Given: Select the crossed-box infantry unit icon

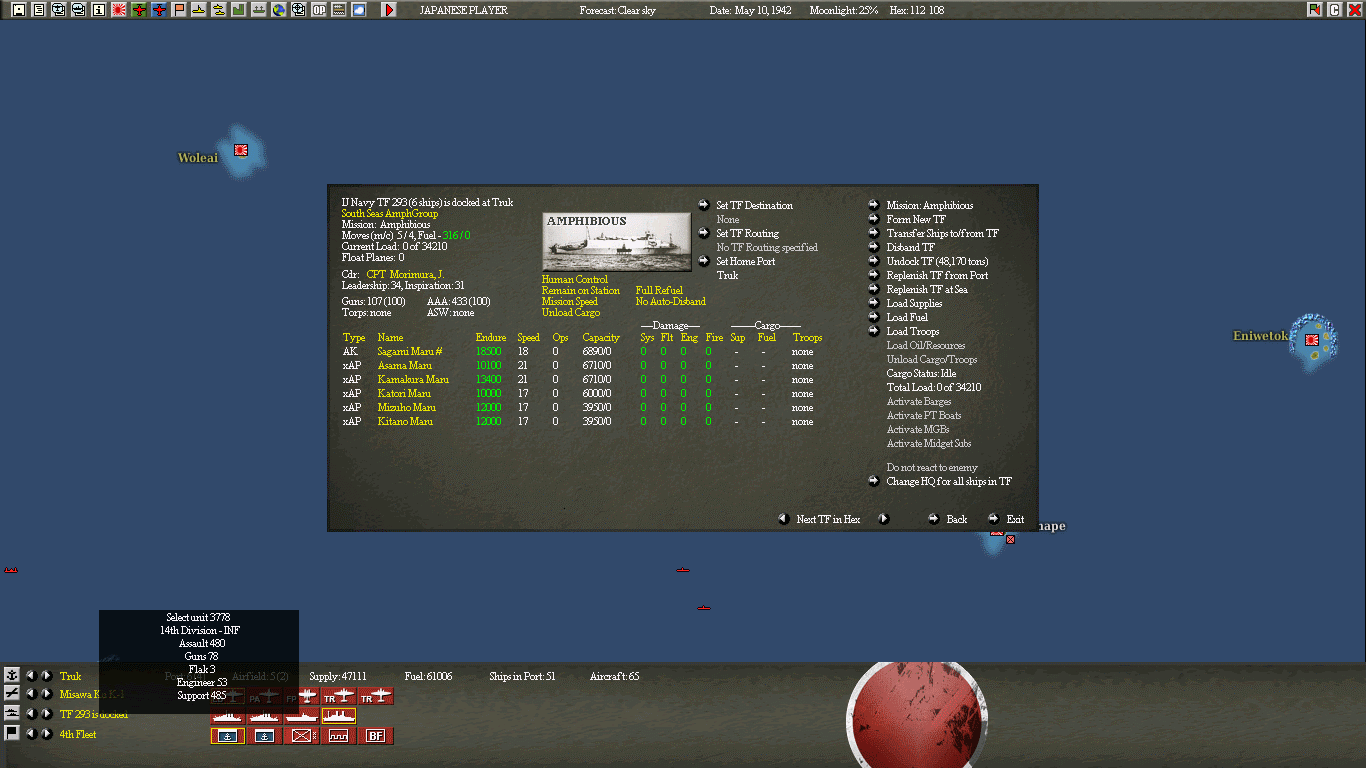Looking at the screenshot, I should pos(301,736).
